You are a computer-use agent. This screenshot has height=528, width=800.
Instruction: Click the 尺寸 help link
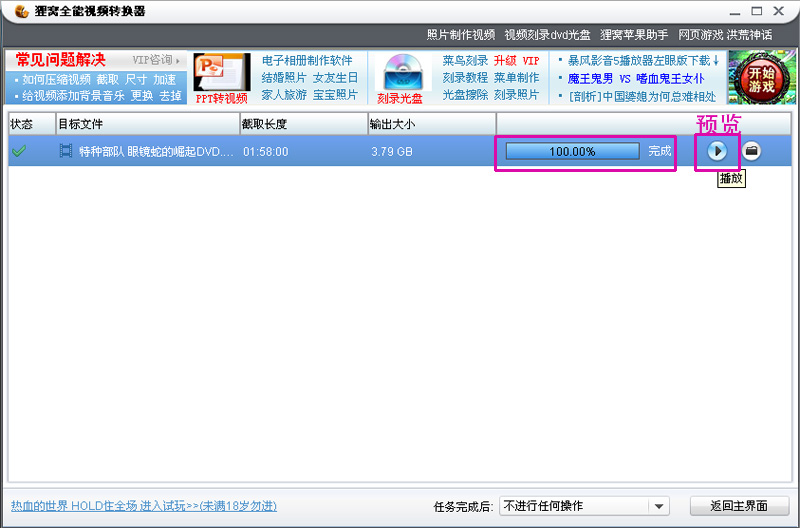136,80
